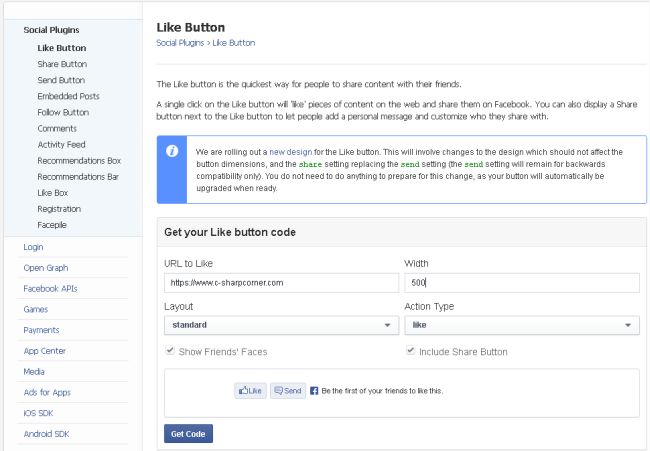
Task: Go to Open Graph section
Action: coord(46,268)
